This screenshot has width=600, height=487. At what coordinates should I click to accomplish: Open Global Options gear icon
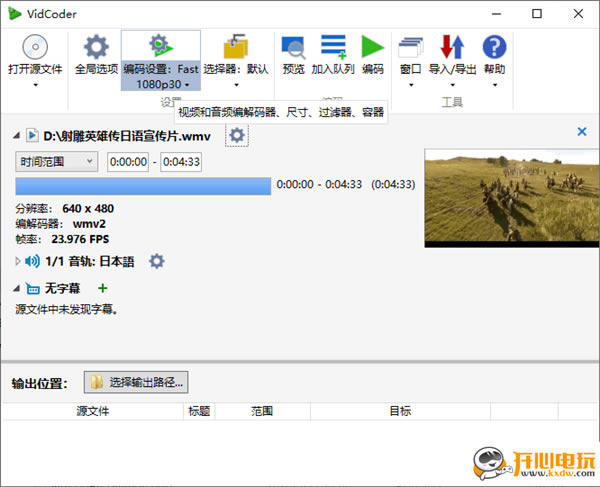coord(96,48)
